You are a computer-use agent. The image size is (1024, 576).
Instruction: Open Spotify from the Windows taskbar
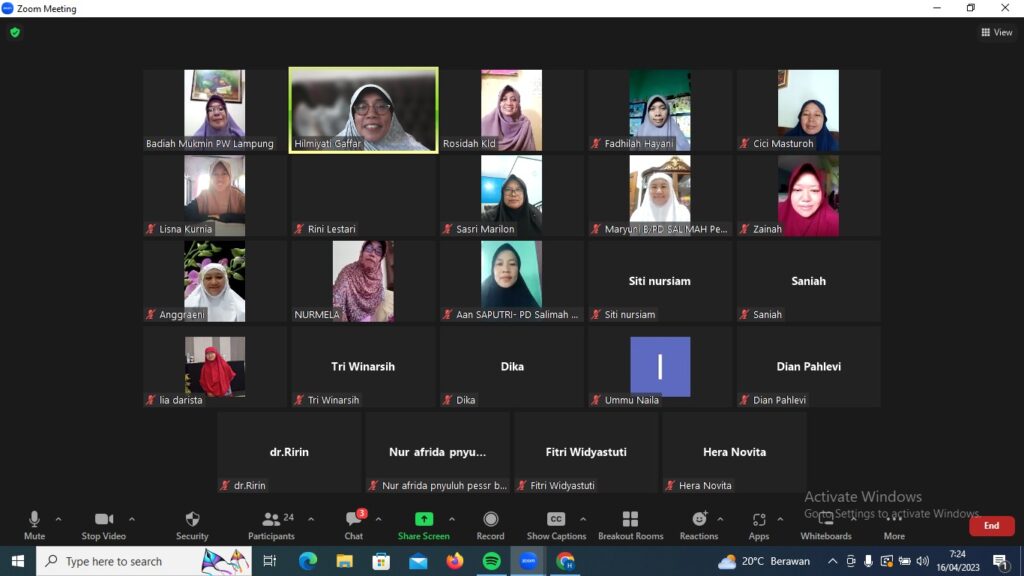pos(492,561)
